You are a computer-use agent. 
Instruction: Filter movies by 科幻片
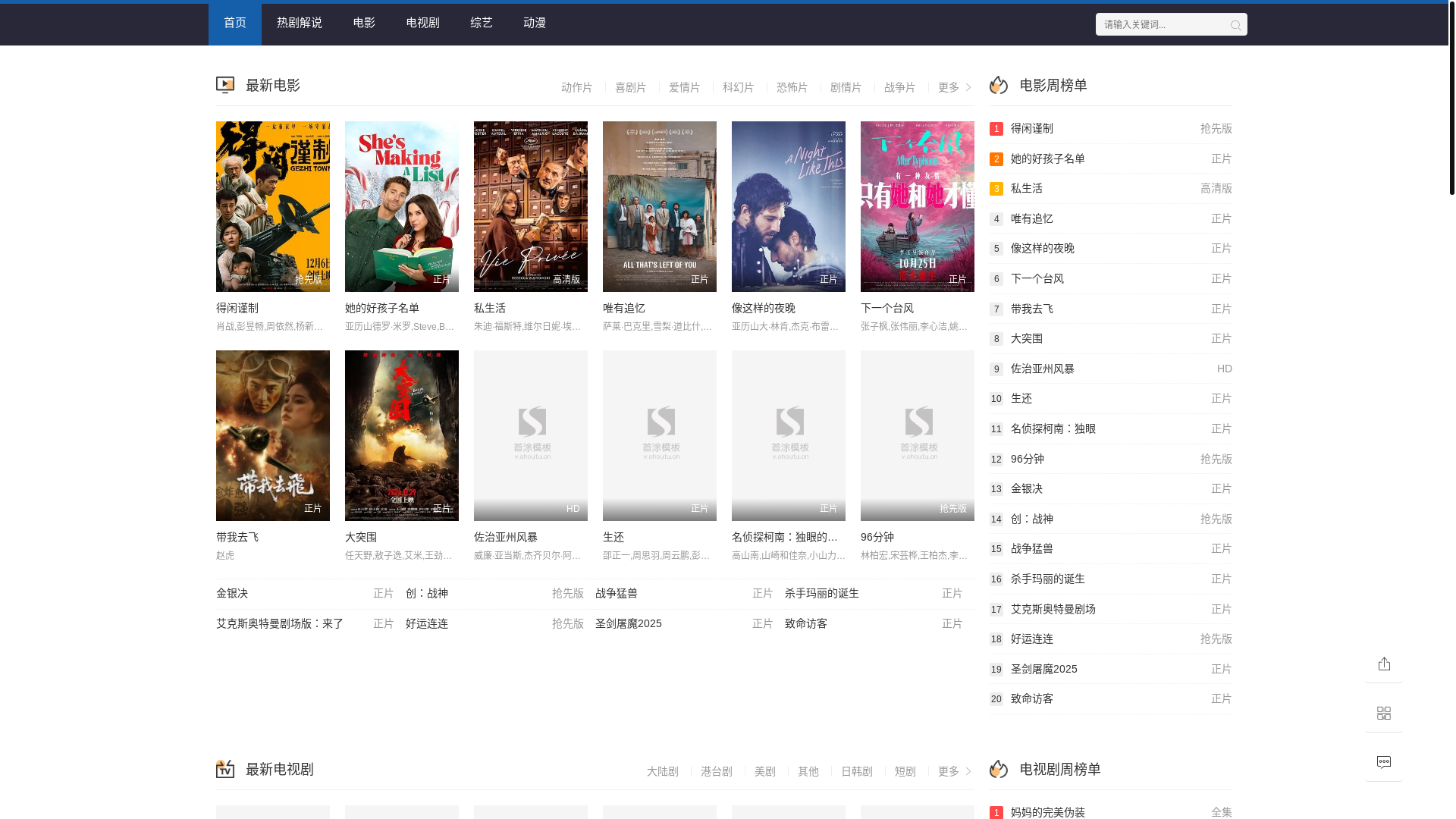click(x=738, y=87)
